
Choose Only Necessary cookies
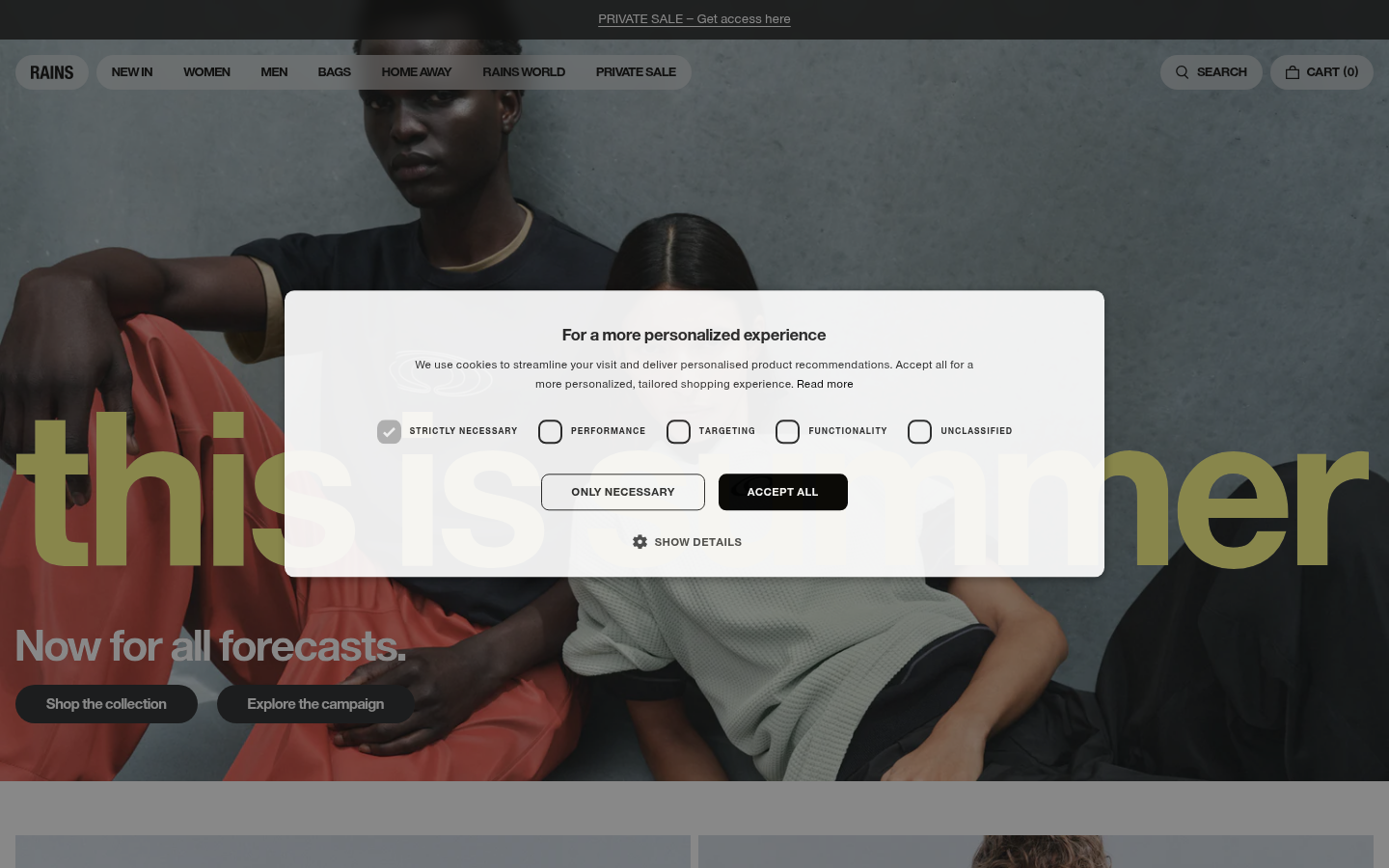pyautogui.click(x=623, y=492)
